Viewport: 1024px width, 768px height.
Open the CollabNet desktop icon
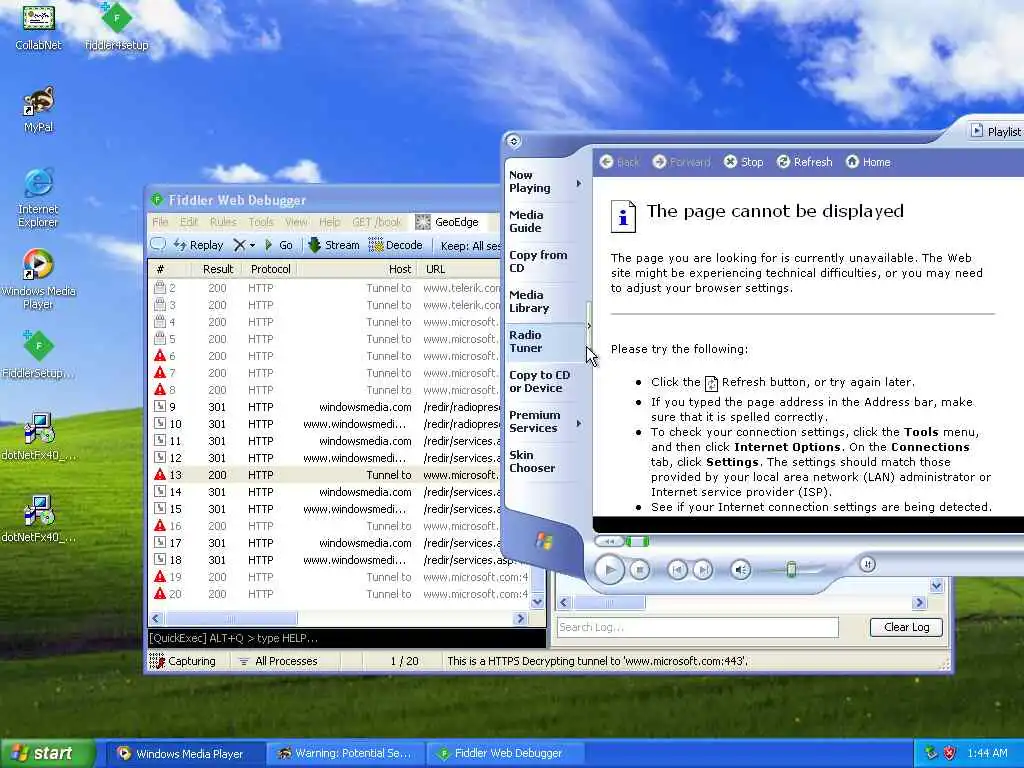click(x=38, y=26)
